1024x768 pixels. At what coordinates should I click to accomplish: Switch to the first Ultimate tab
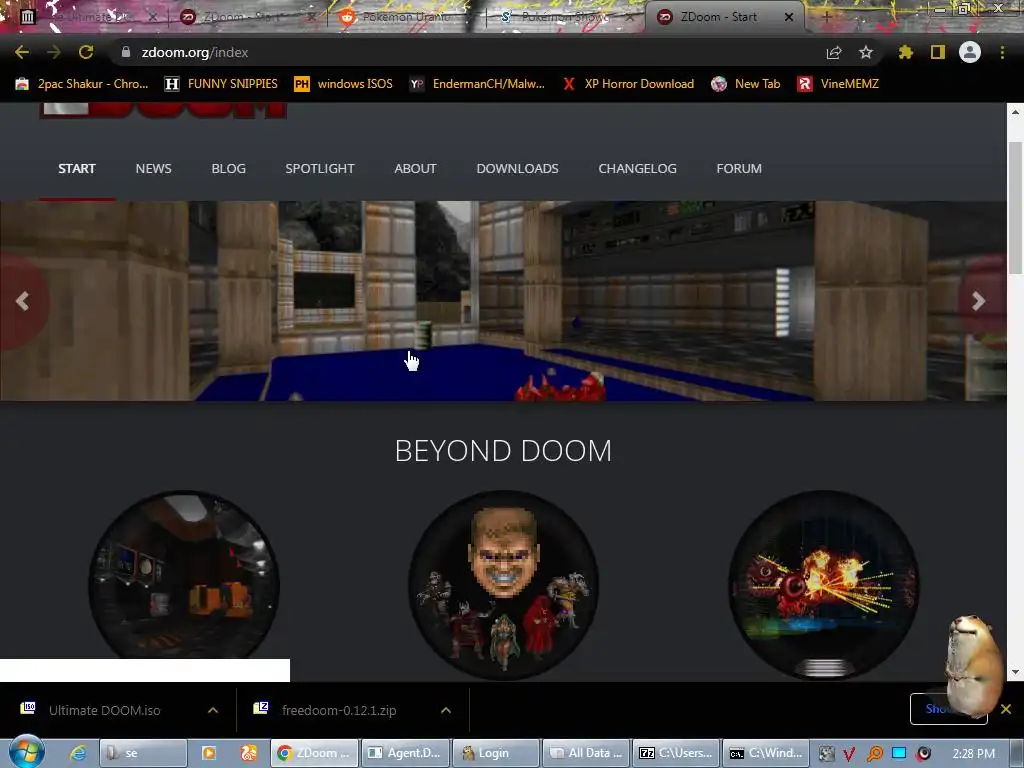[x=91, y=17]
